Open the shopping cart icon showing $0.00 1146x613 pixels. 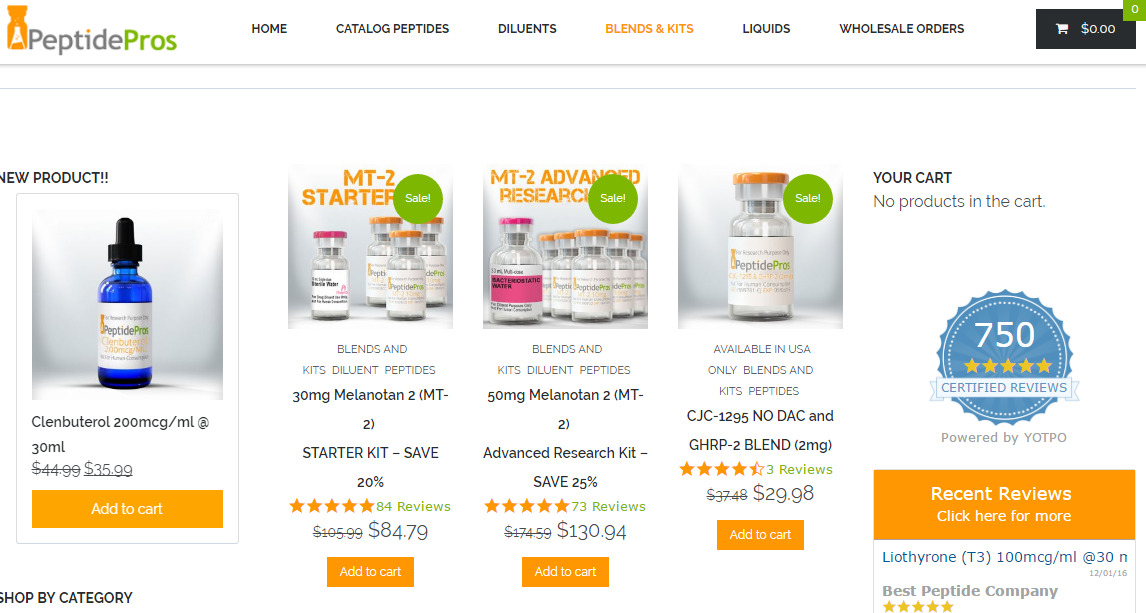pyautogui.click(x=1085, y=29)
